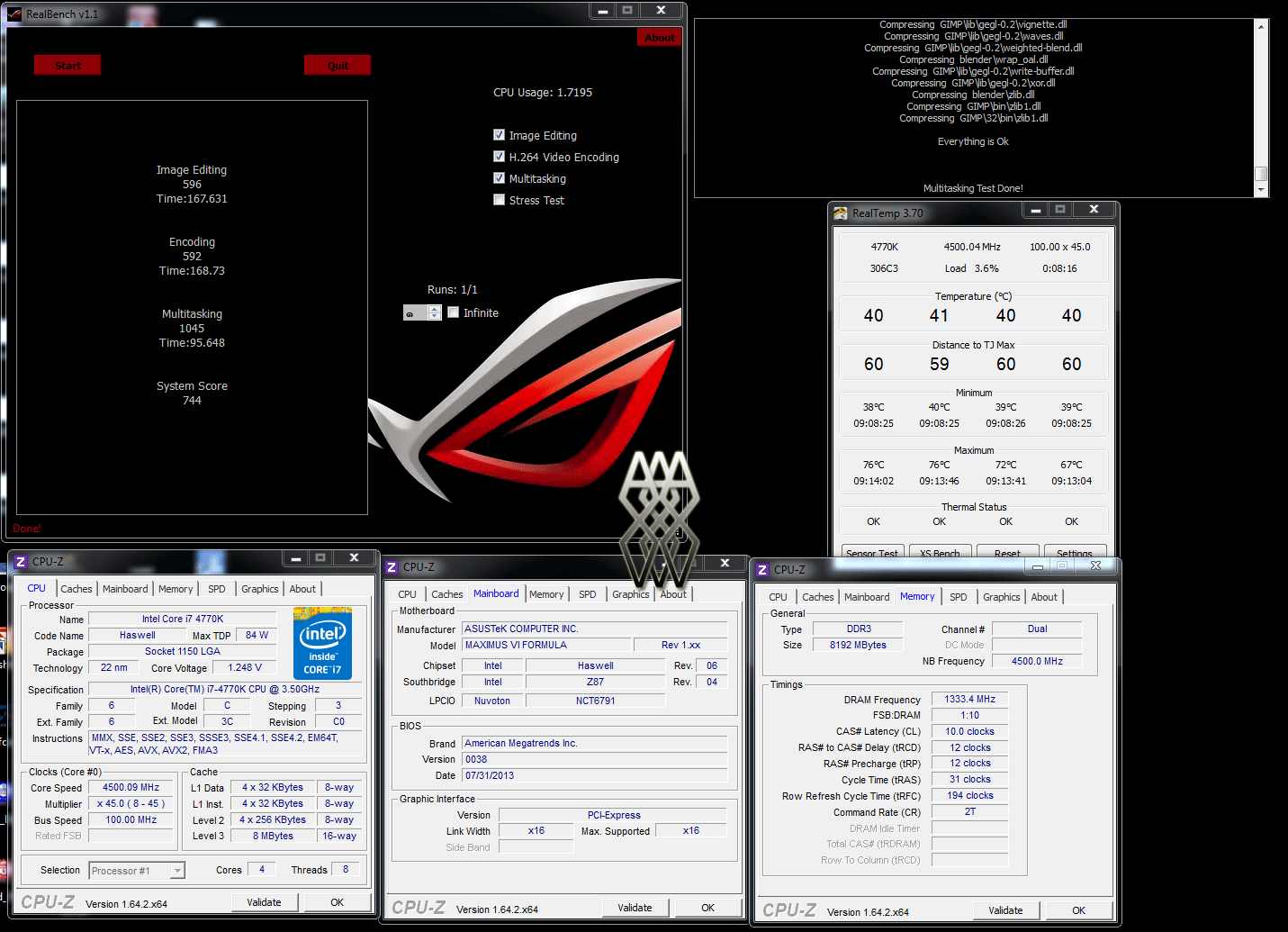Open Graphics tab in the left CPU-Z window
The width and height of the screenshot is (1288, 932).
[x=260, y=589]
